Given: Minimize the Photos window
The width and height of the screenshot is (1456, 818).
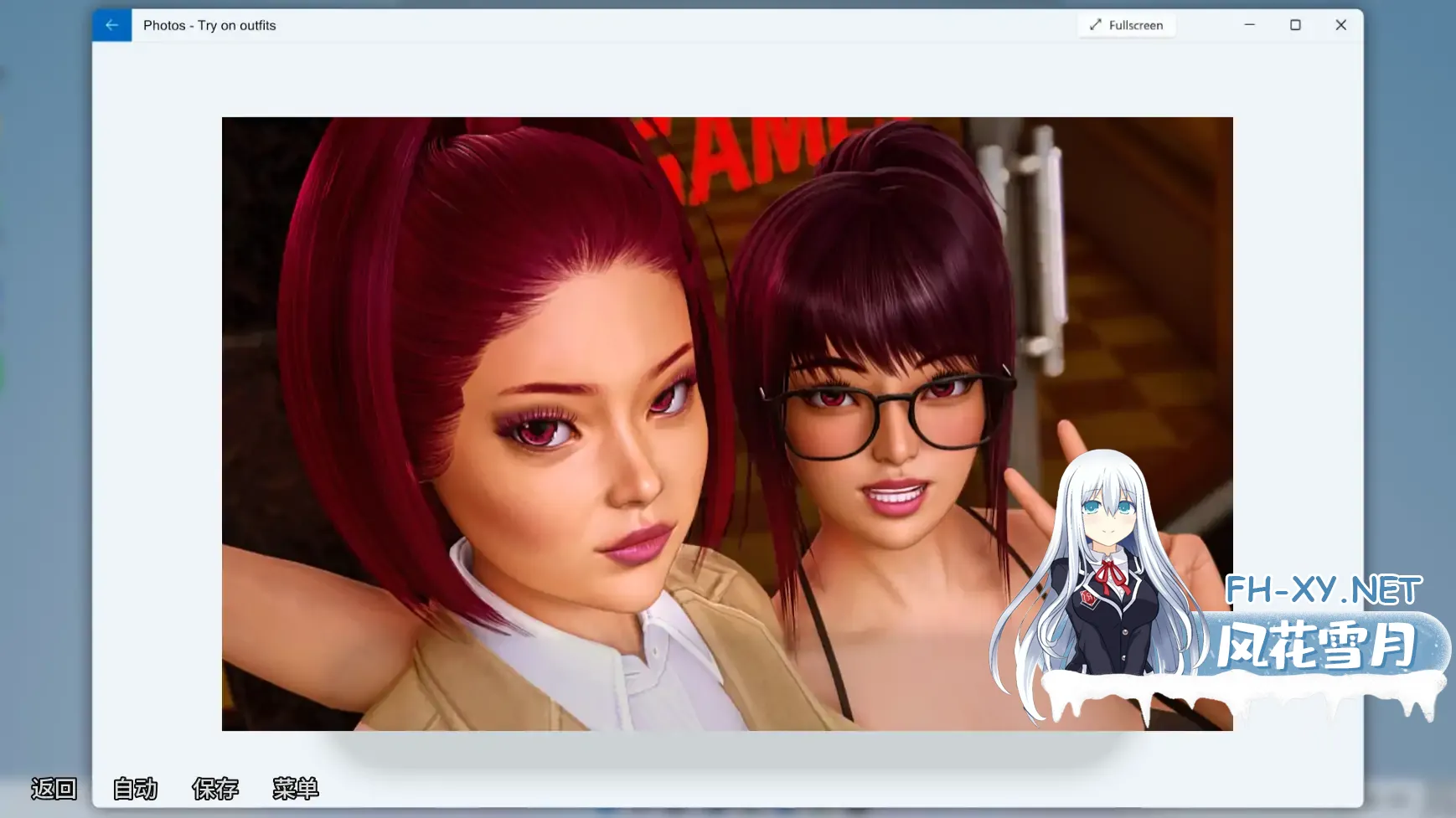Looking at the screenshot, I should [1249, 25].
